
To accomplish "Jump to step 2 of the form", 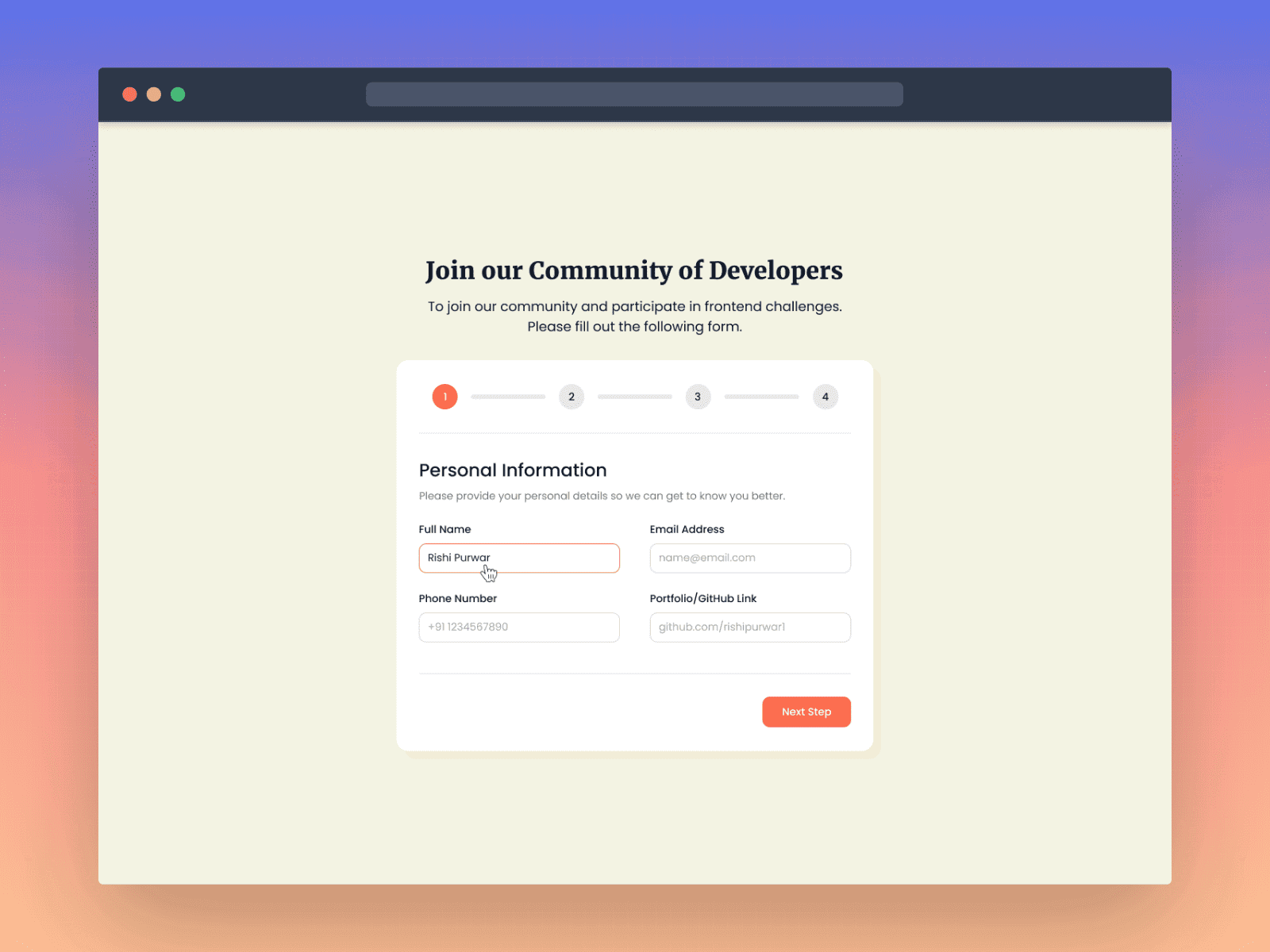I will [571, 397].
